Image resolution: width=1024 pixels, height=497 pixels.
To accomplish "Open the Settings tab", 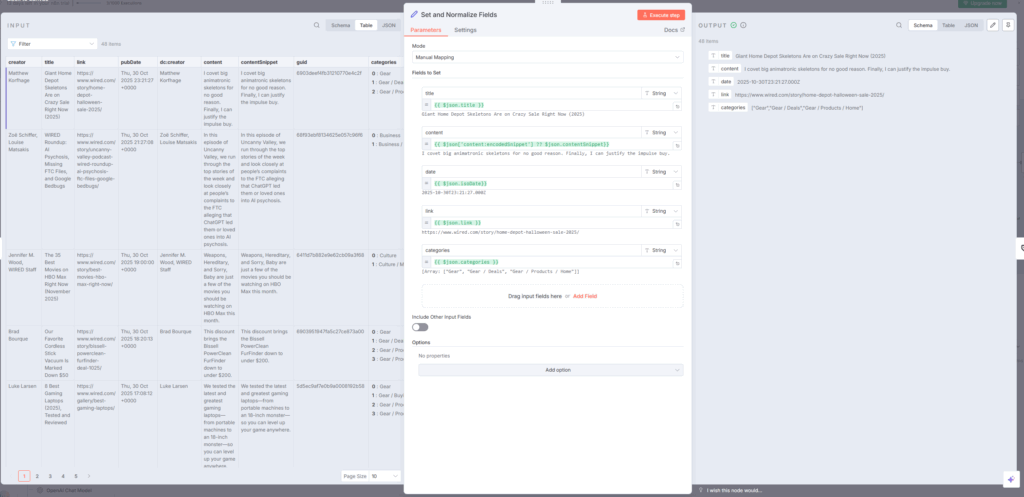I will [x=466, y=31].
